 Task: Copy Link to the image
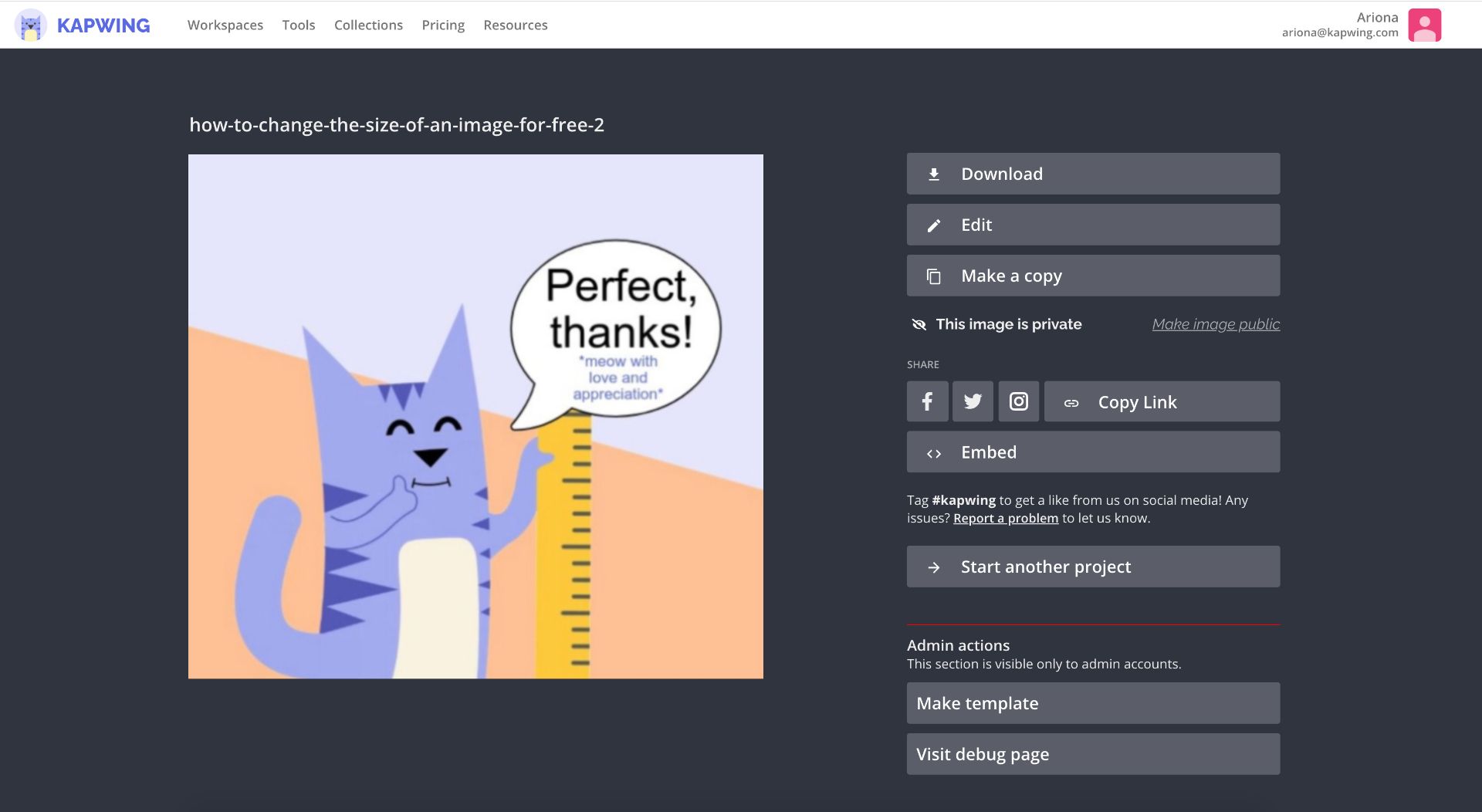pyautogui.click(x=1162, y=401)
